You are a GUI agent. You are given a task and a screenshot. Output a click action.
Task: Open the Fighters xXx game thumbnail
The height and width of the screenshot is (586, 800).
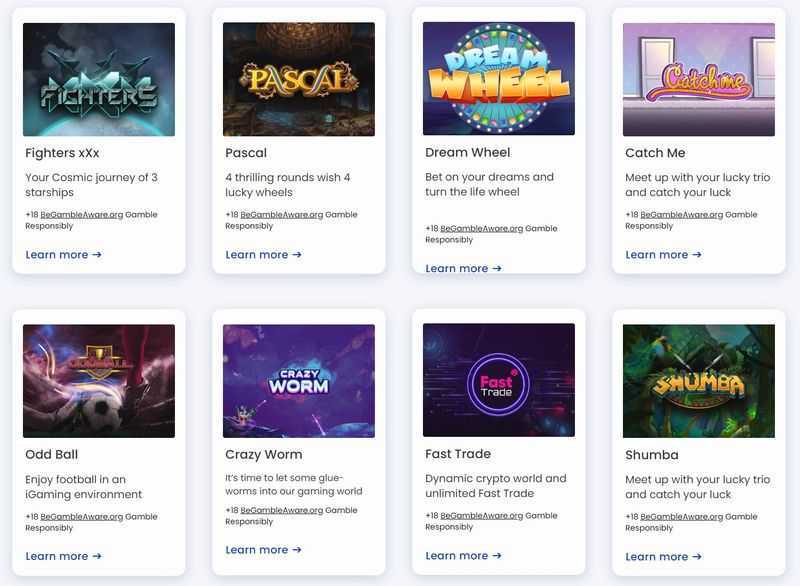pyautogui.click(x=99, y=80)
